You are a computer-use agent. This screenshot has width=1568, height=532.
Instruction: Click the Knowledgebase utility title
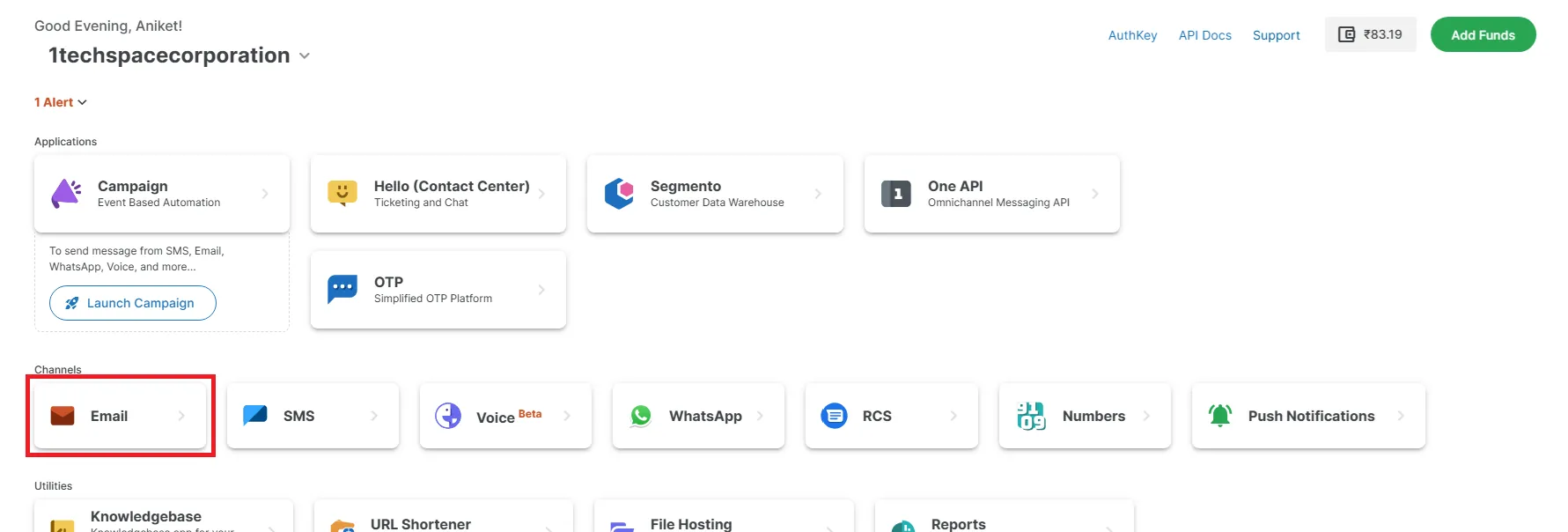(146, 516)
